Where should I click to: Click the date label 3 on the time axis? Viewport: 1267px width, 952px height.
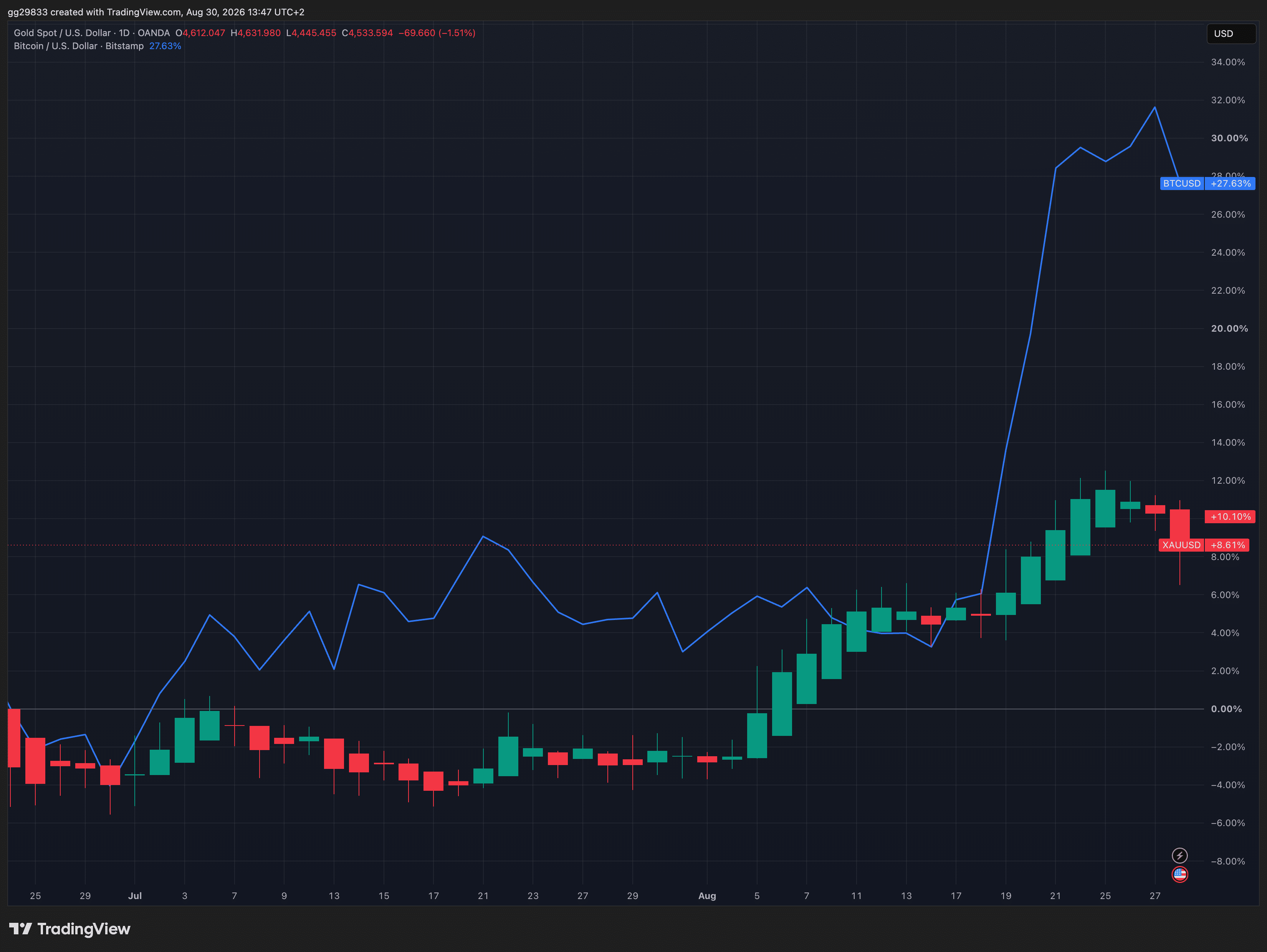[x=184, y=896]
